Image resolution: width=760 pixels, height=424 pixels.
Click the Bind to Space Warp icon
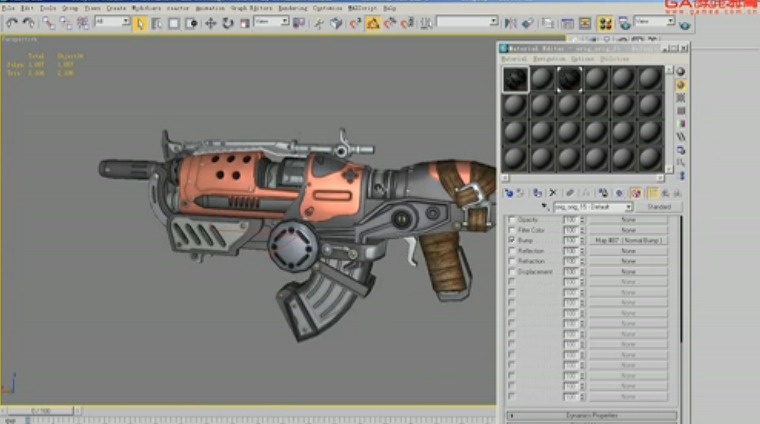(x=83, y=23)
